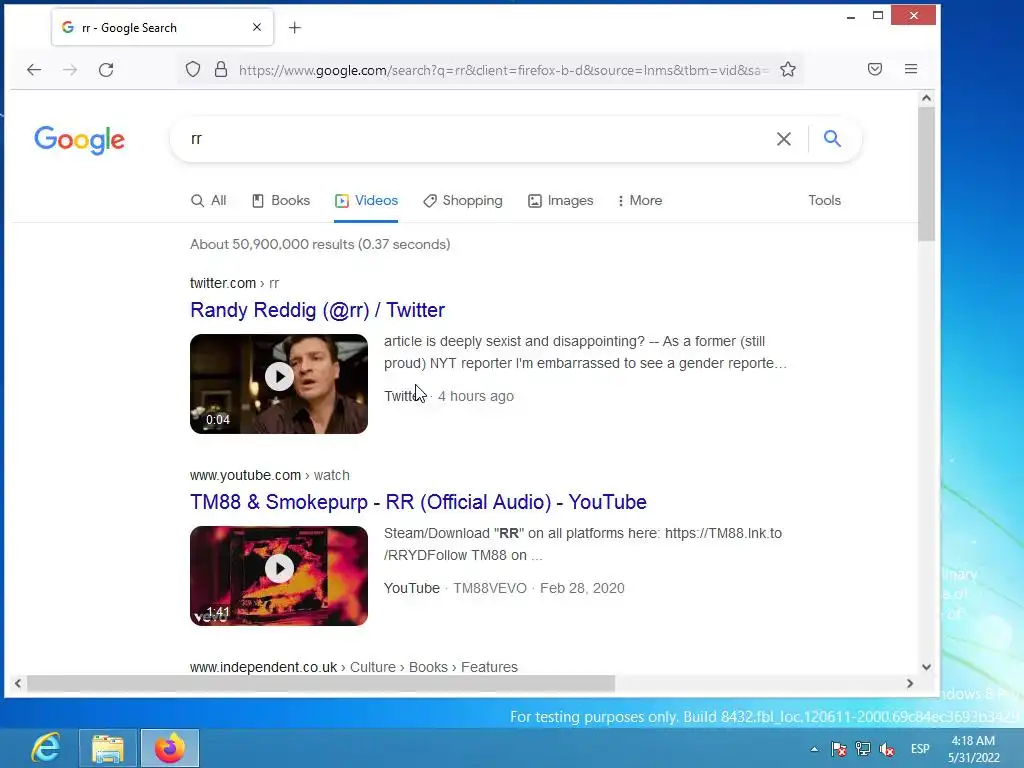The width and height of the screenshot is (1024, 768).
Task: Clear the search box with the X
Action: (784, 138)
